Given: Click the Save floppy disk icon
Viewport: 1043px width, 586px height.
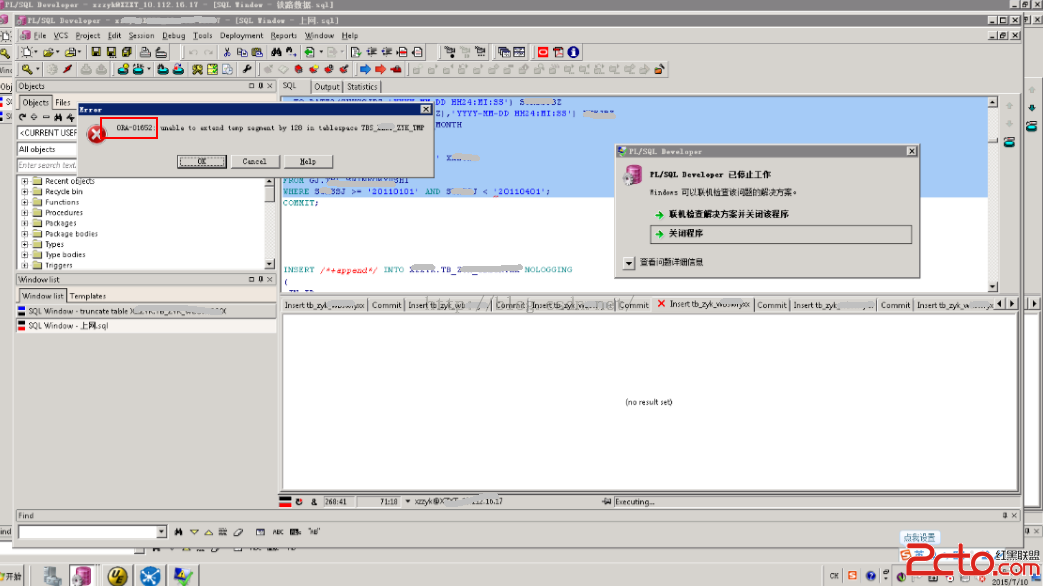Looking at the screenshot, I should coord(96,52).
